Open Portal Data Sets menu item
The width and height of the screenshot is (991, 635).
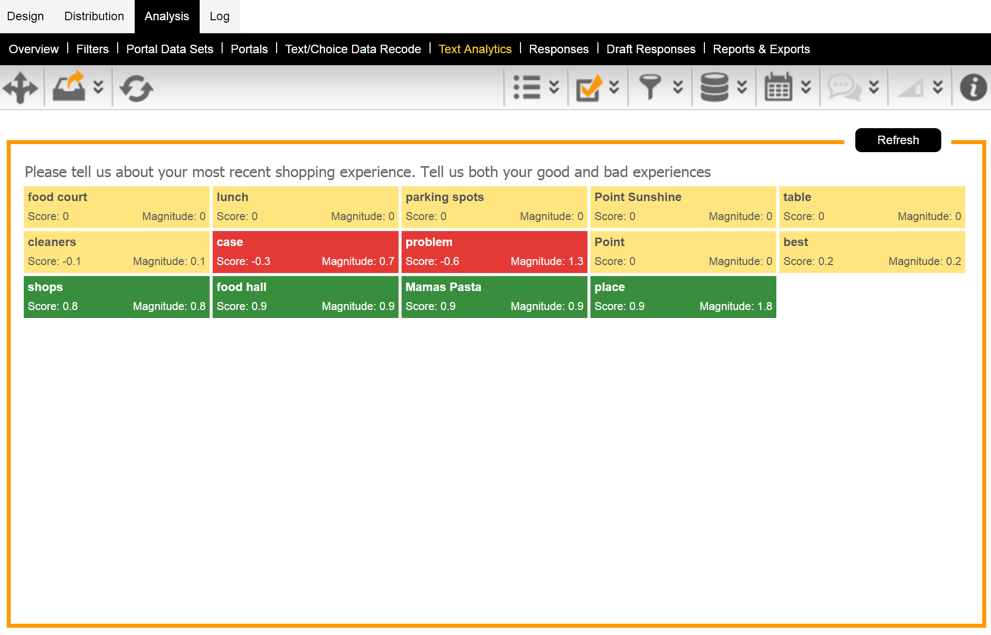[169, 48]
